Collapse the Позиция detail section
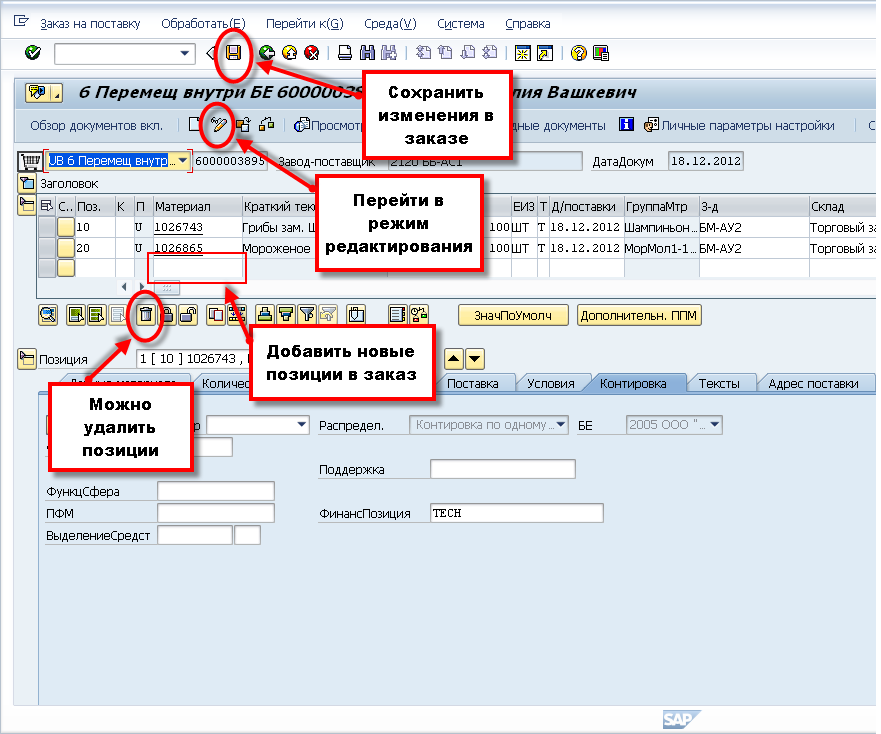Viewport: 881px width, 734px height. (26, 359)
